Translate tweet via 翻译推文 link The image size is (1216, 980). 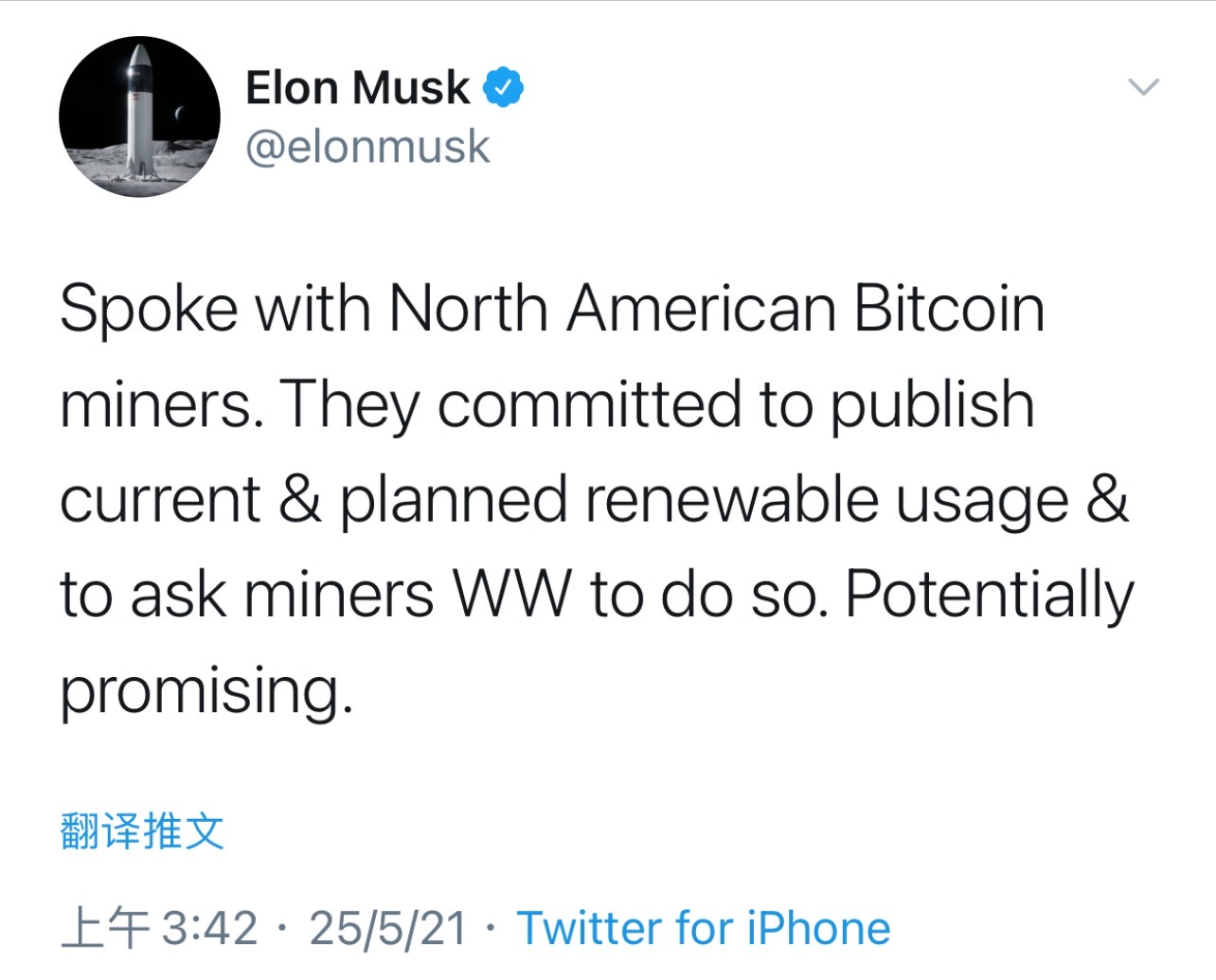click(142, 831)
